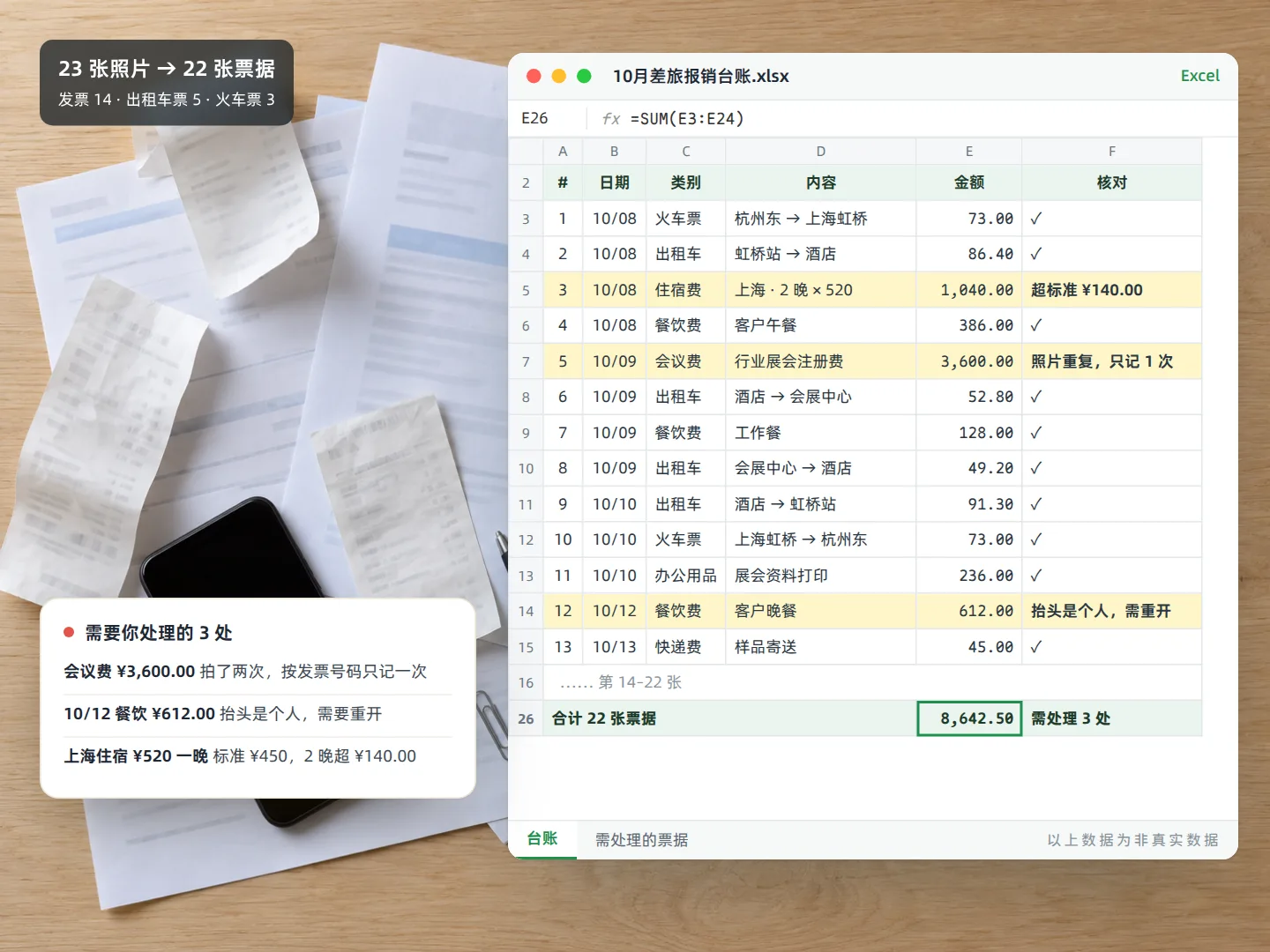Click the 1,040.00 amount cell

pyautogui.click(x=969, y=290)
